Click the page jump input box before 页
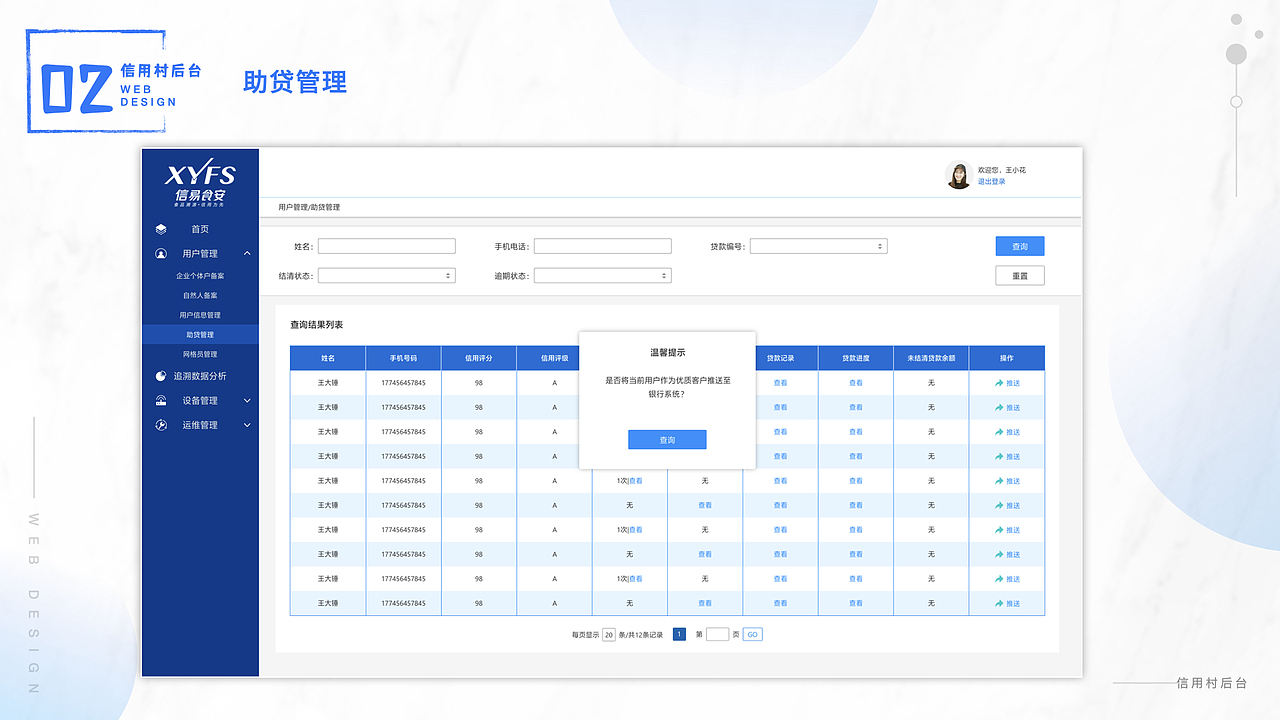 coord(717,634)
